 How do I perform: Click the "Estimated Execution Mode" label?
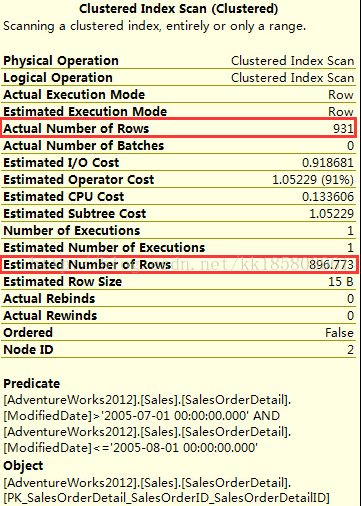click(x=85, y=112)
